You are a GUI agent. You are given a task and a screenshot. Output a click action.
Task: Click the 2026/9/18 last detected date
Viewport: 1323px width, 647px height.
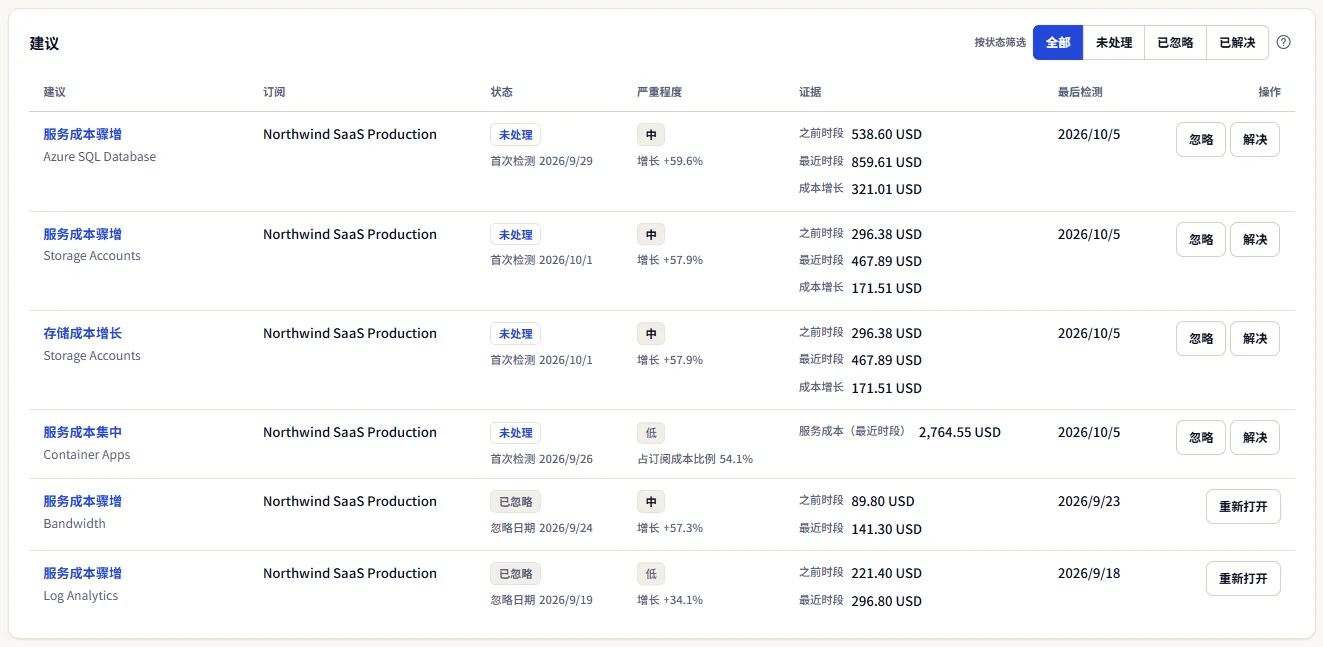coord(1089,573)
